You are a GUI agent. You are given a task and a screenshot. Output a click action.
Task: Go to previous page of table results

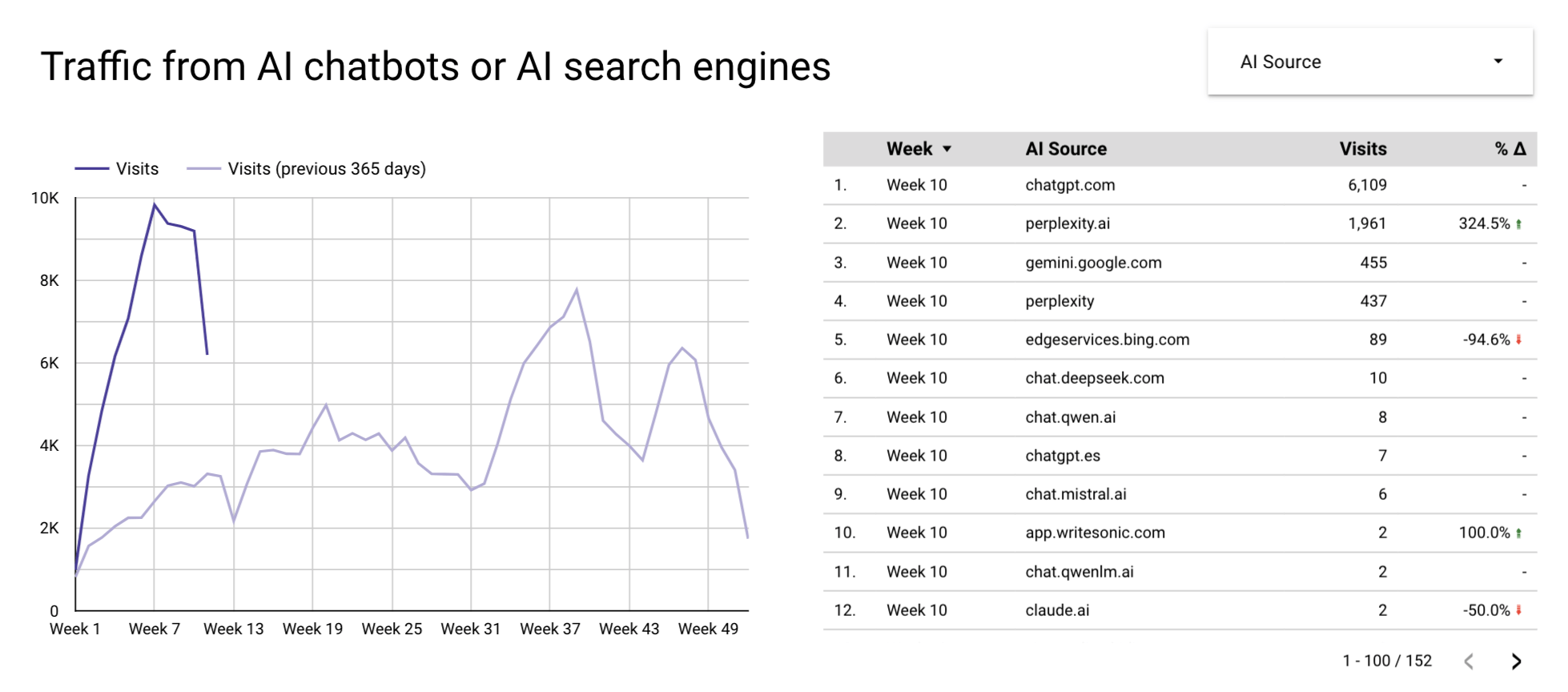(x=1469, y=661)
